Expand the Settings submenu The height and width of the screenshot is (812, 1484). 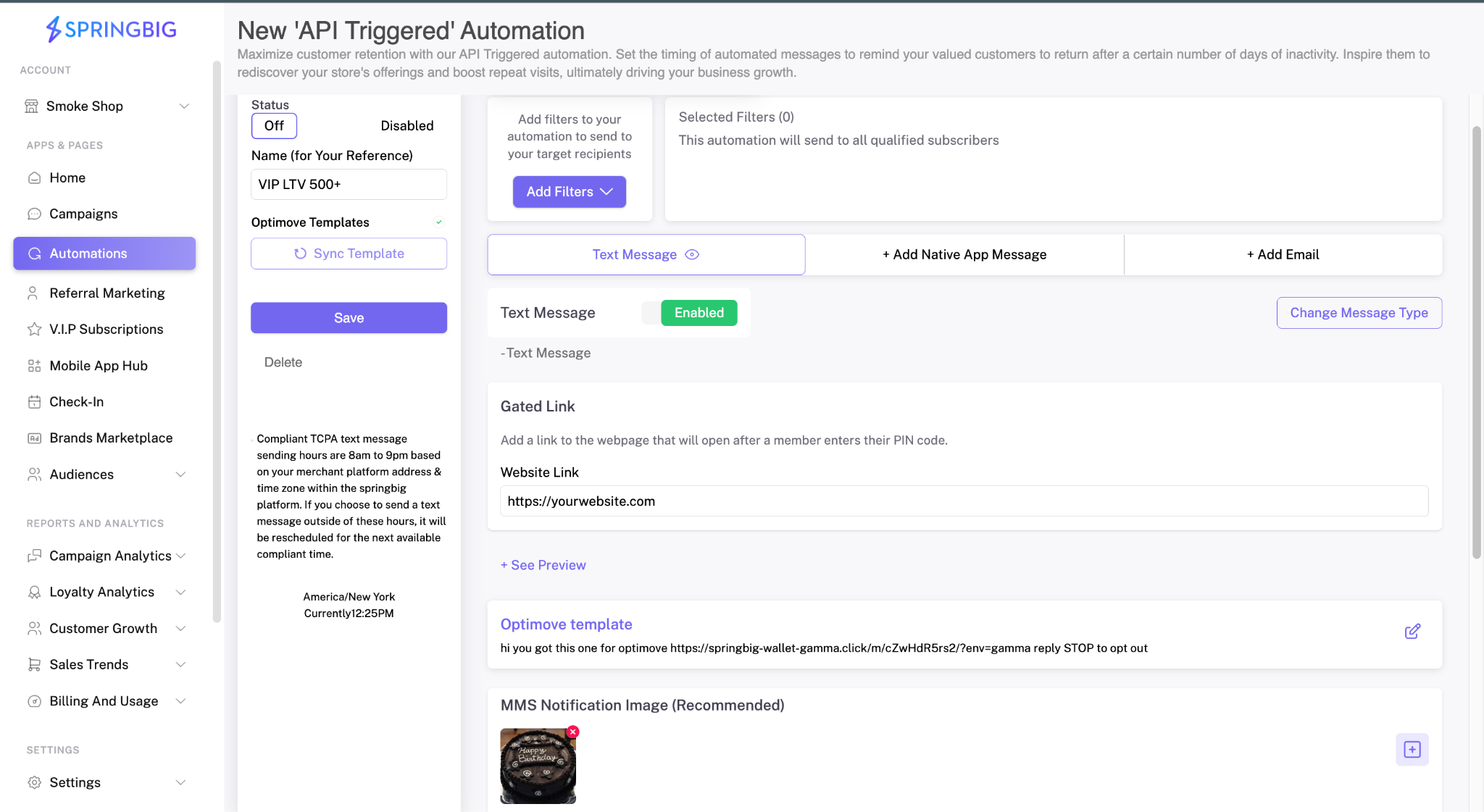[180, 782]
